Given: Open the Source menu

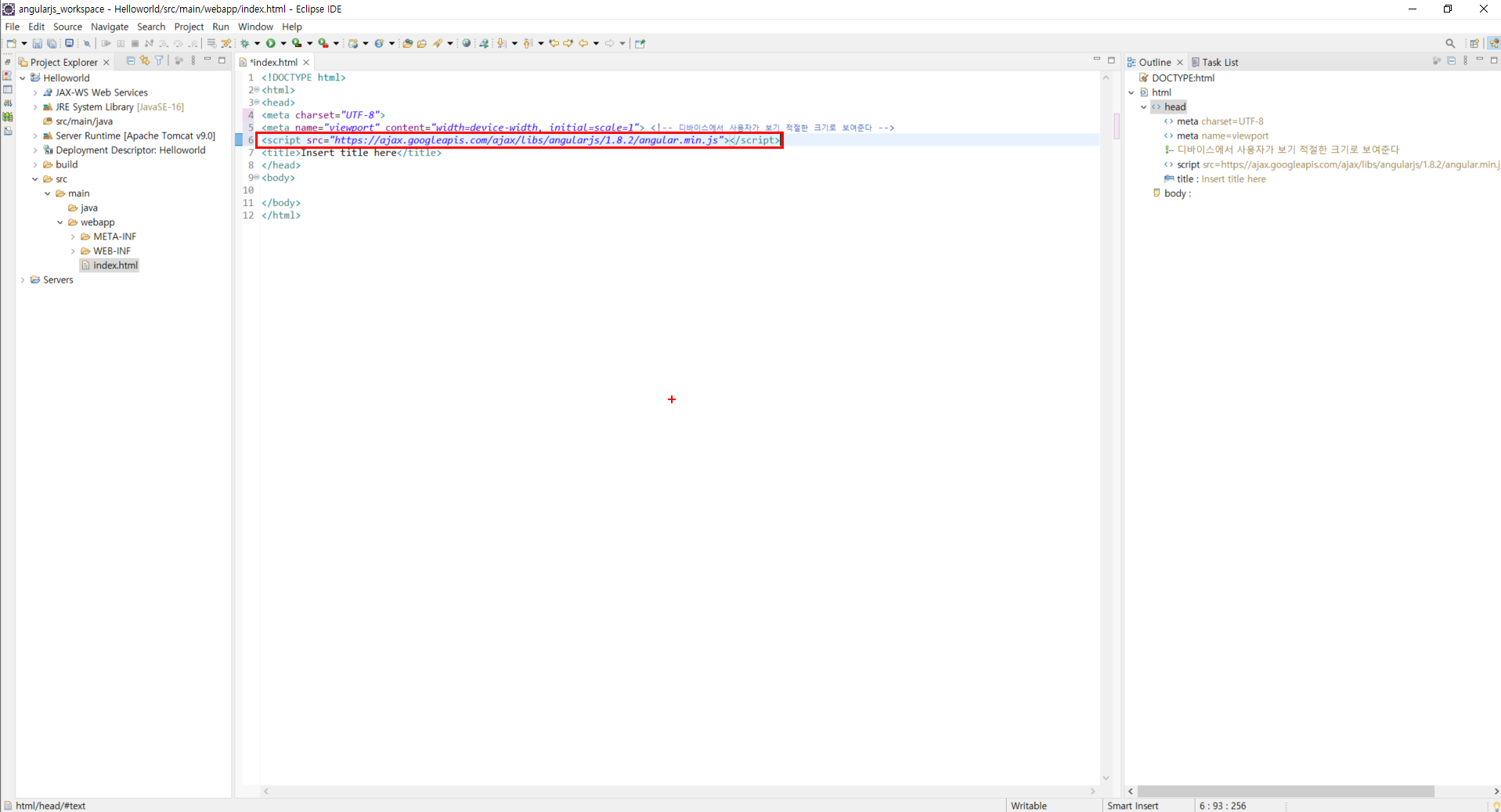Looking at the screenshot, I should (x=67, y=27).
